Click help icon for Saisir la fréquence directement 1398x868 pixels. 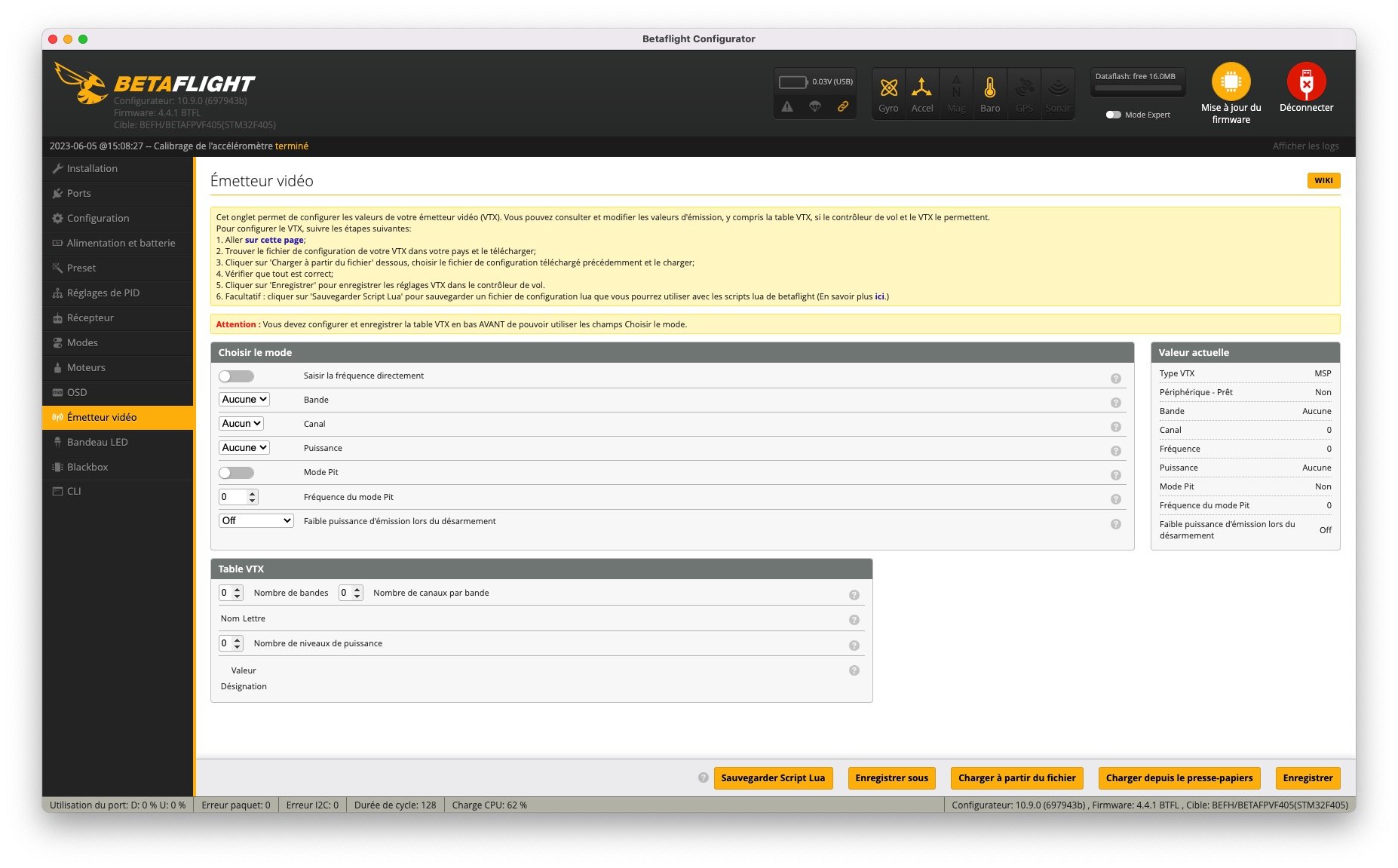click(1115, 379)
